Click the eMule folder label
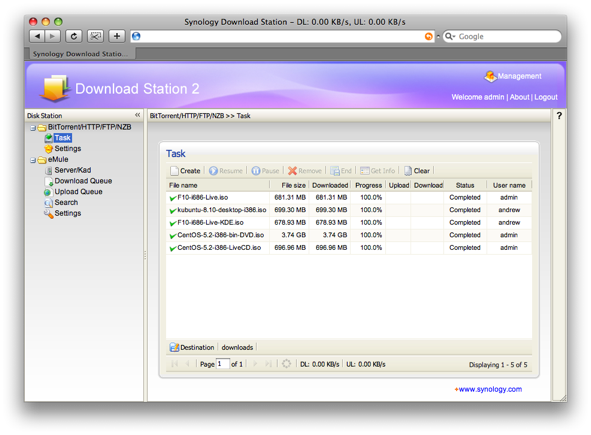Screen dimensions: 591x435 pyautogui.click(x=58, y=159)
